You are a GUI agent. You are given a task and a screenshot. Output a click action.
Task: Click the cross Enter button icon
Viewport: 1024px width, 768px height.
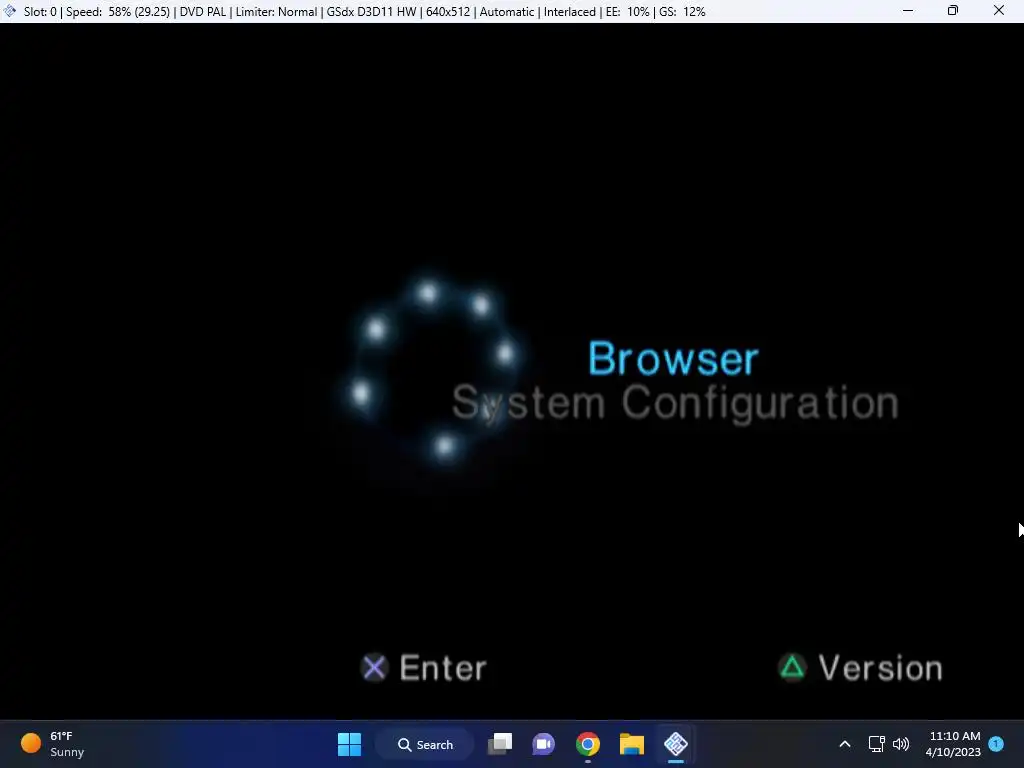coord(374,667)
